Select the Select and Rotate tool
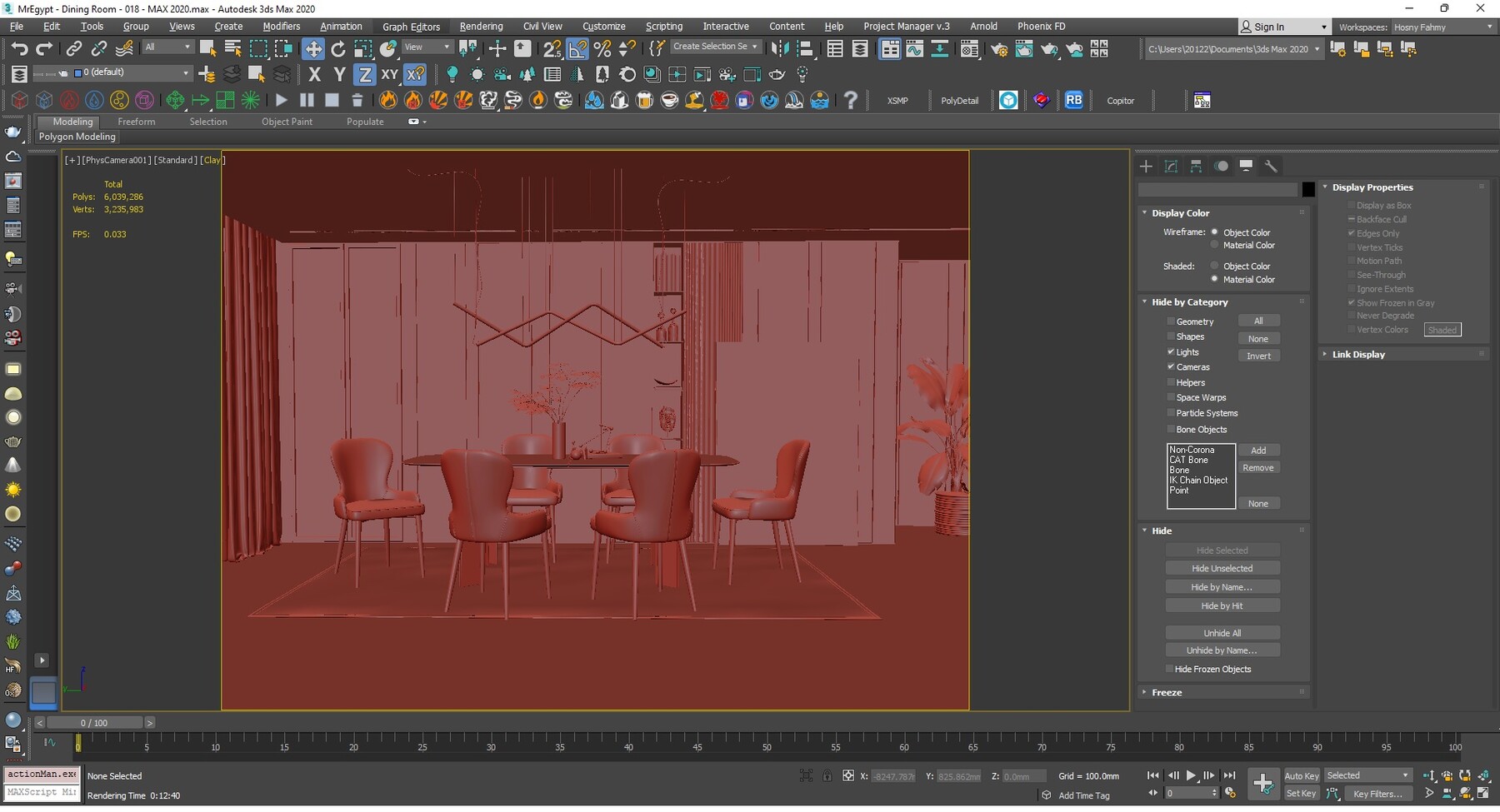 tap(339, 47)
